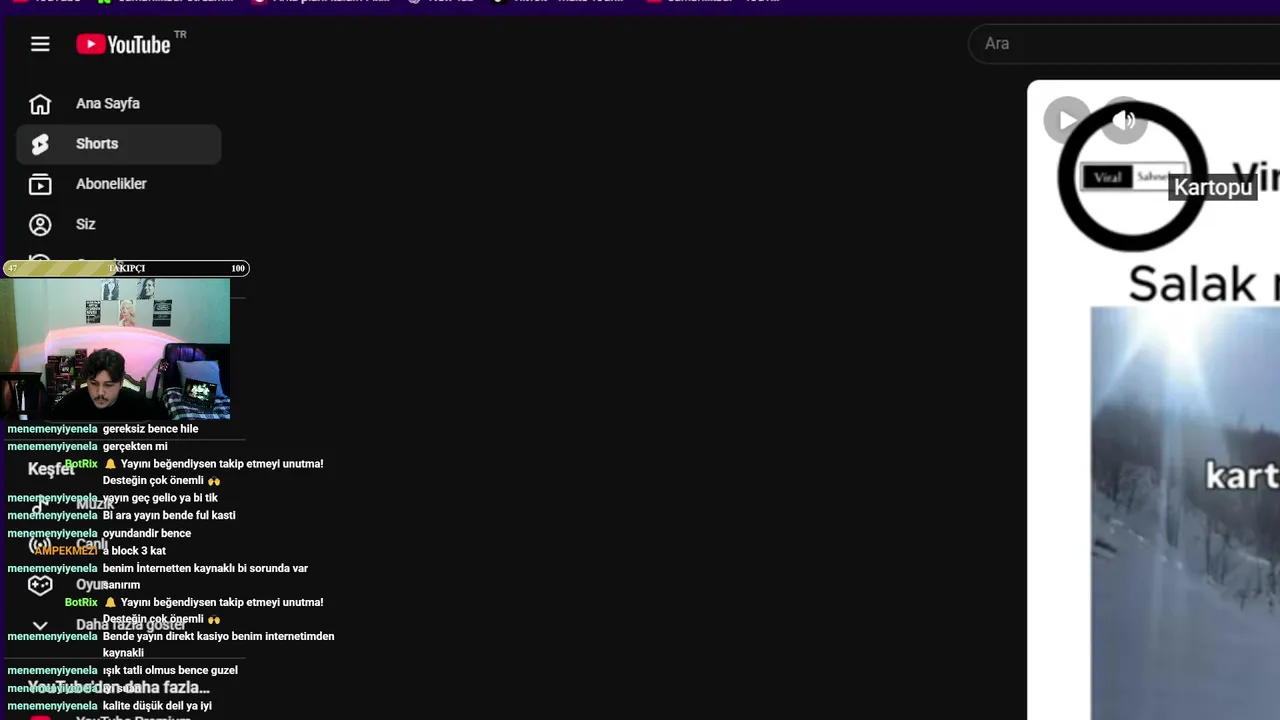Screen dimensions: 1280x720
Task: Open the hamburger guide menu
Action: pyautogui.click(x=40, y=44)
